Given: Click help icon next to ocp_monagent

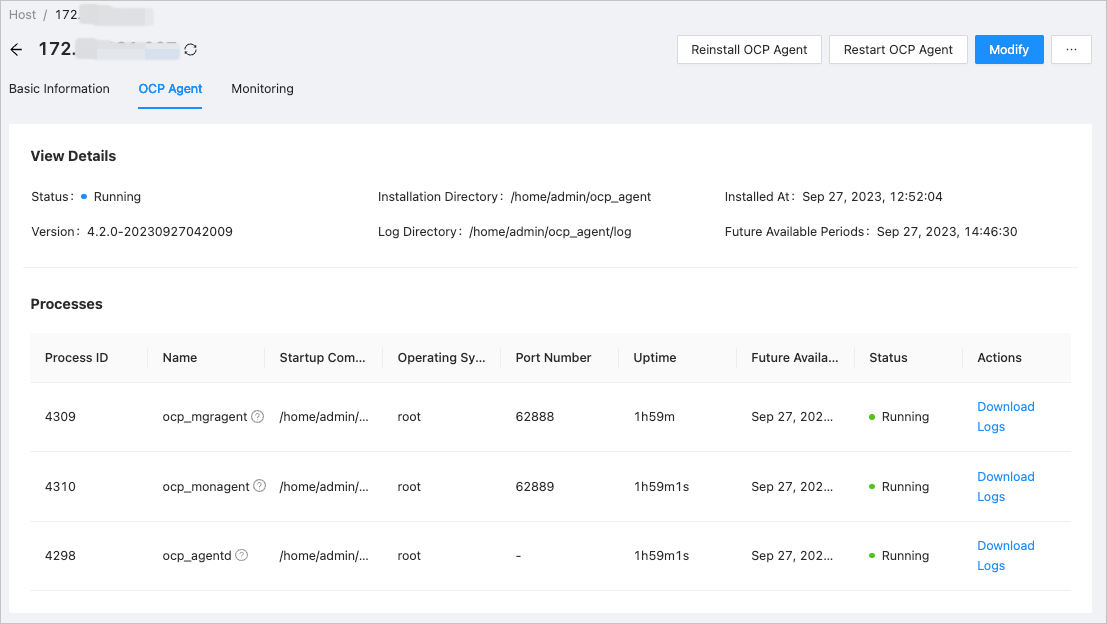Looking at the screenshot, I should pyautogui.click(x=259, y=487).
